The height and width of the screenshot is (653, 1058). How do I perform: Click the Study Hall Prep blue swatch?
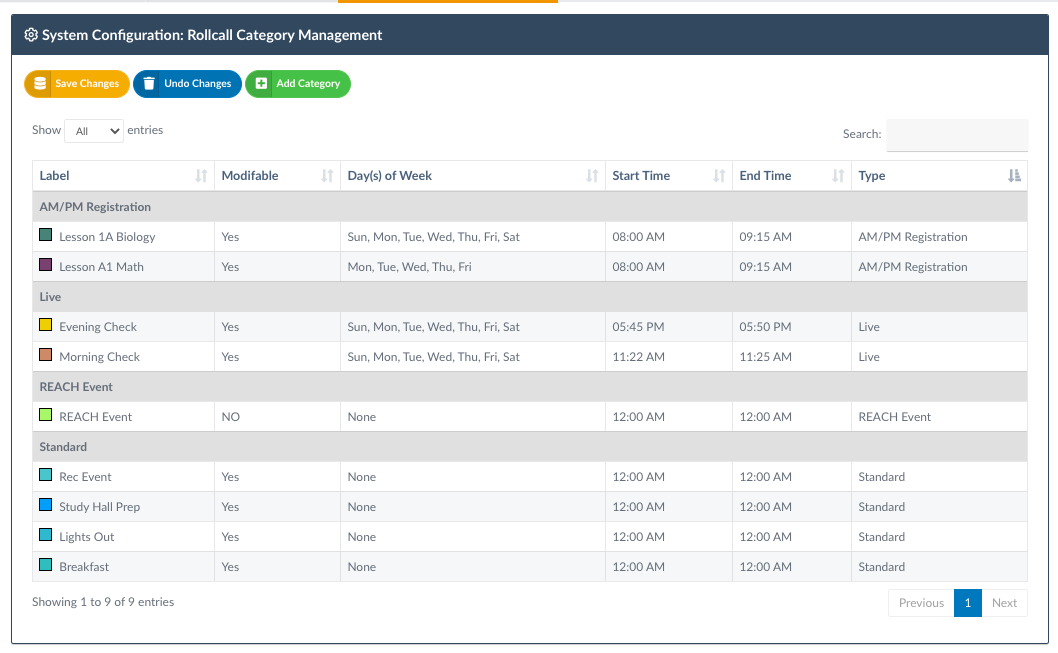click(x=46, y=505)
